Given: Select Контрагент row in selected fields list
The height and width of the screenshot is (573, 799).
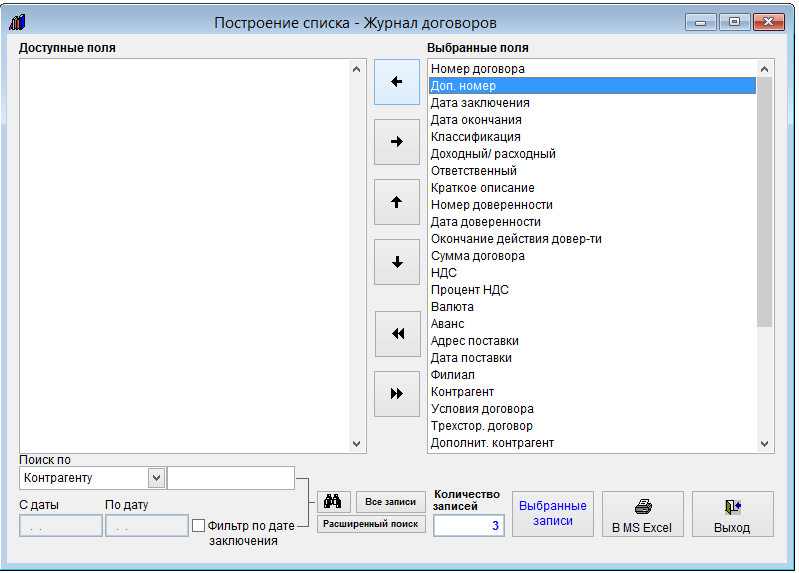Looking at the screenshot, I should [x=592, y=392].
